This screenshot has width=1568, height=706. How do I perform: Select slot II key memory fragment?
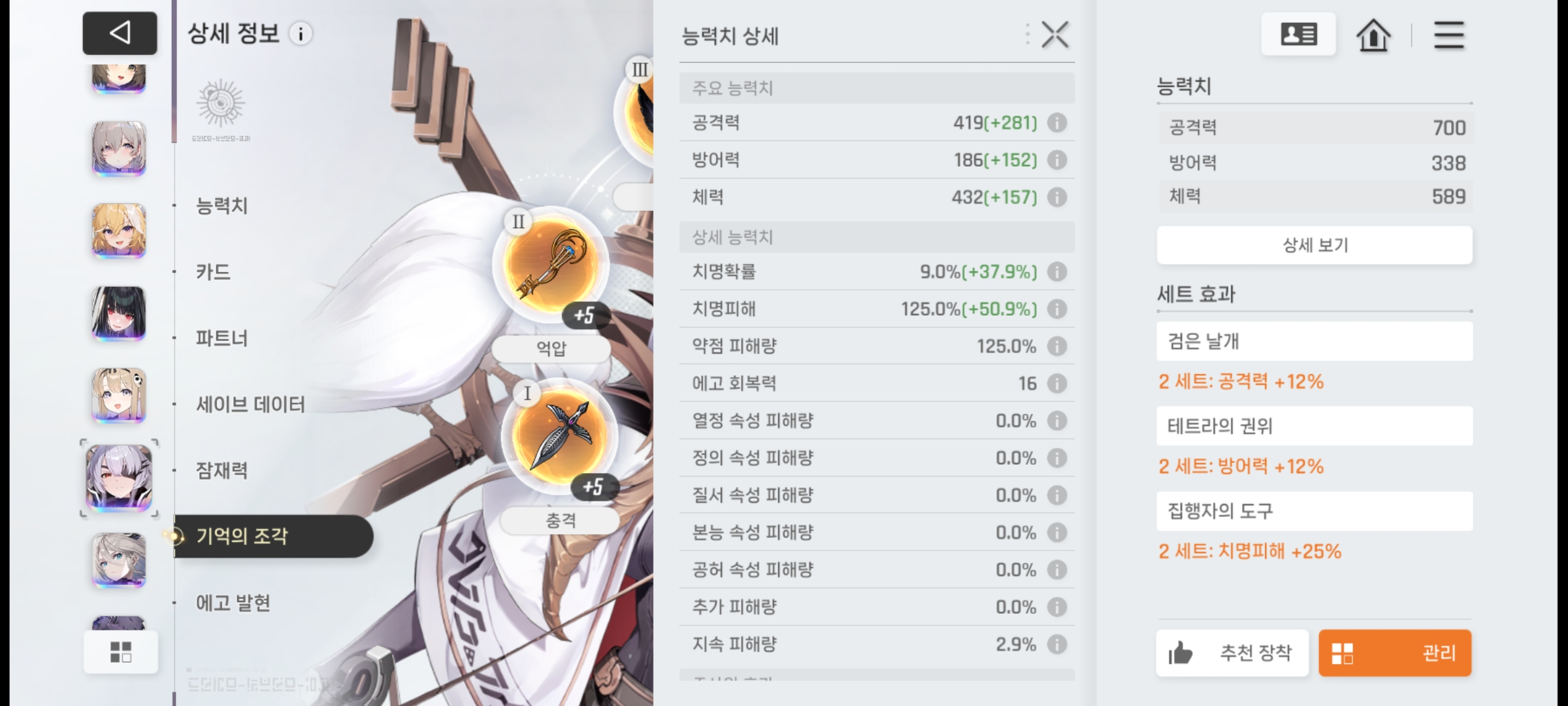pyautogui.click(x=550, y=265)
